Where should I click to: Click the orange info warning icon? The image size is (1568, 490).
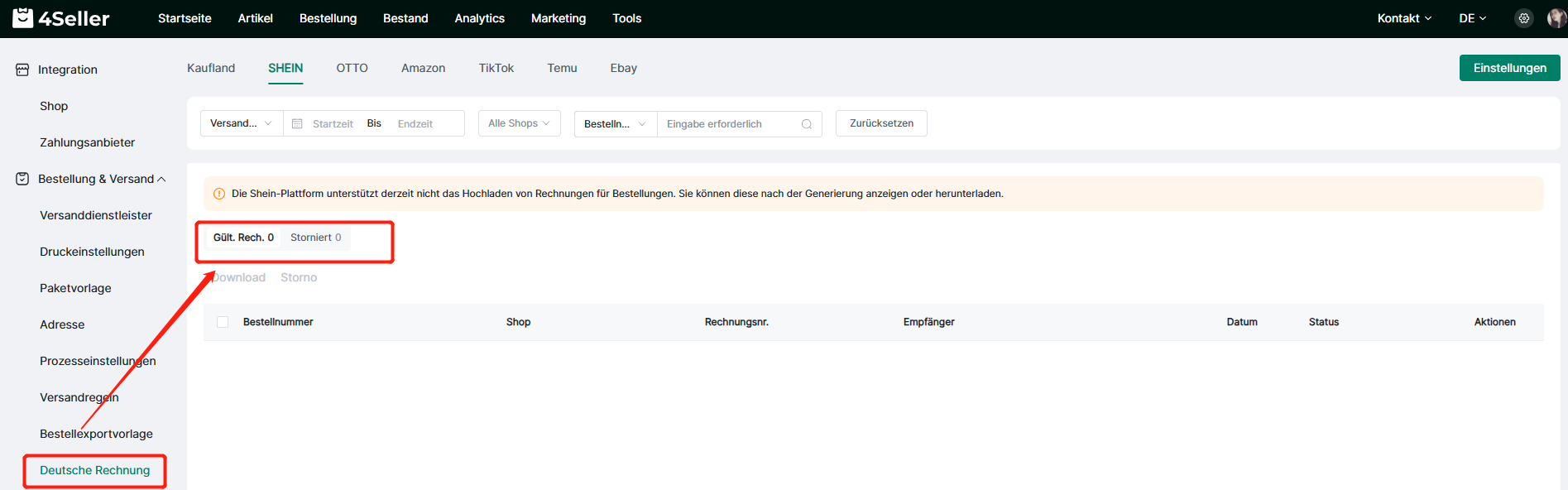click(x=219, y=194)
